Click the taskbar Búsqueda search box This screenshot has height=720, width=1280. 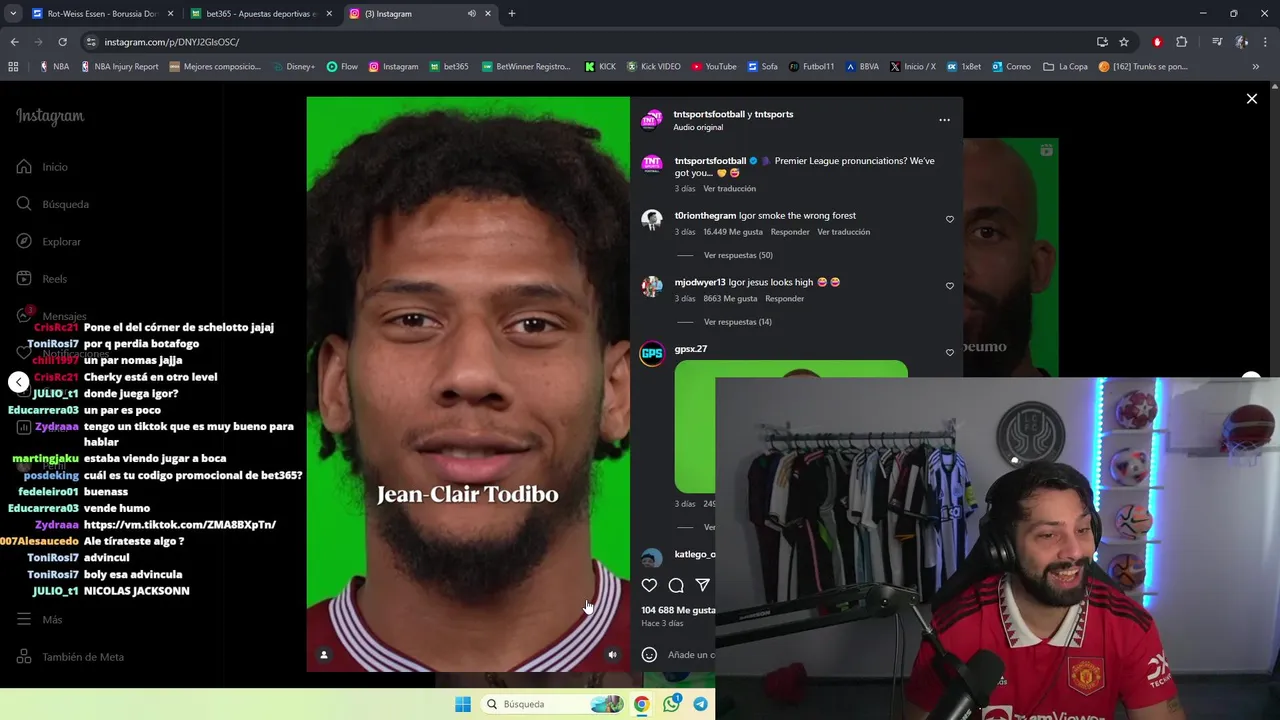click(553, 704)
